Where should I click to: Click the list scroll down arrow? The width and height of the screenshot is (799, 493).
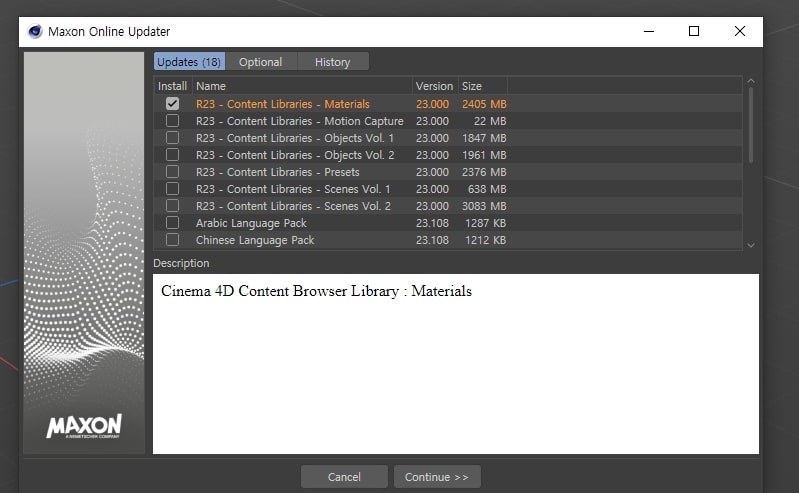751,245
